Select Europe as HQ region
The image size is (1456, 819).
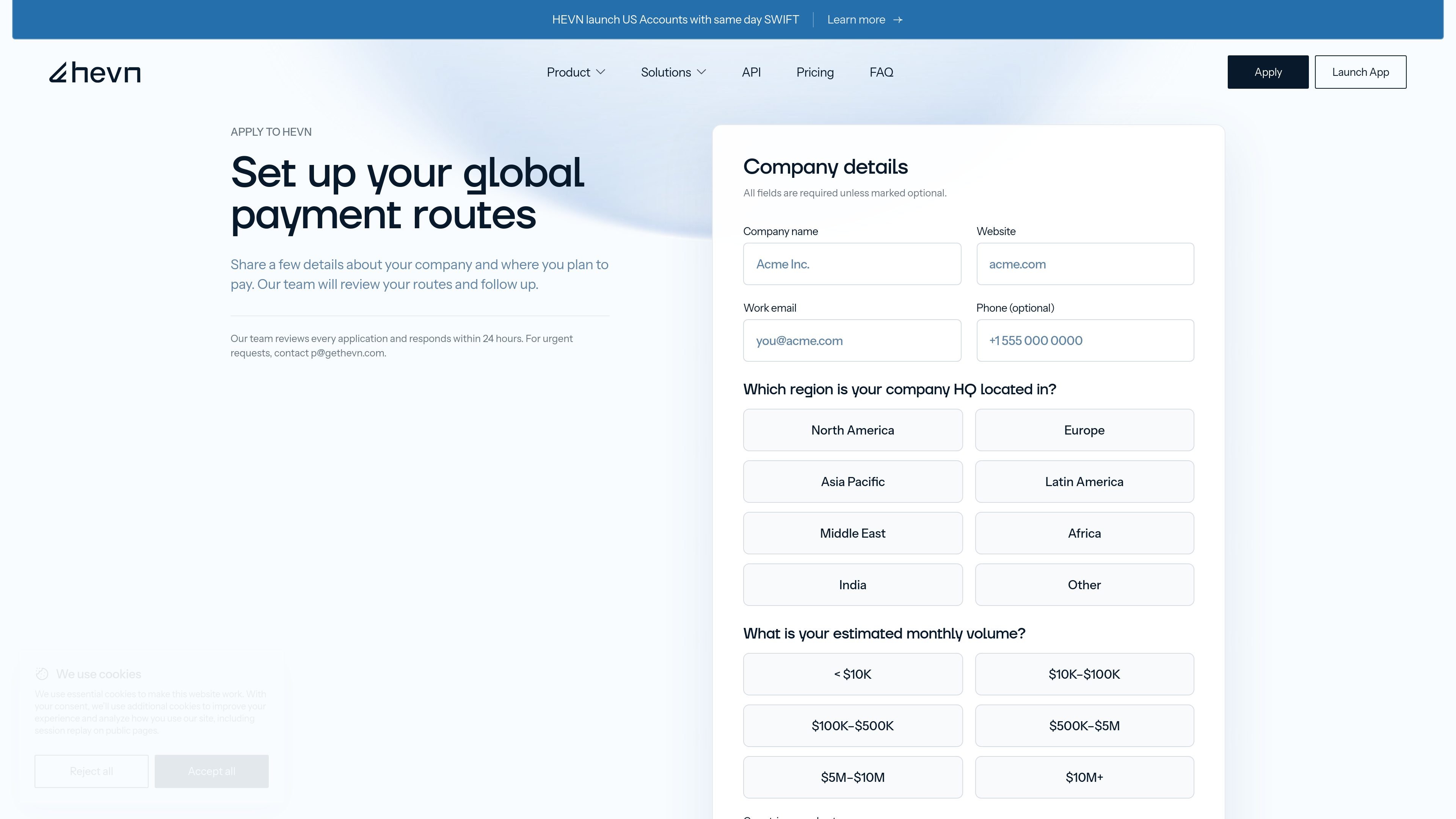tap(1084, 430)
